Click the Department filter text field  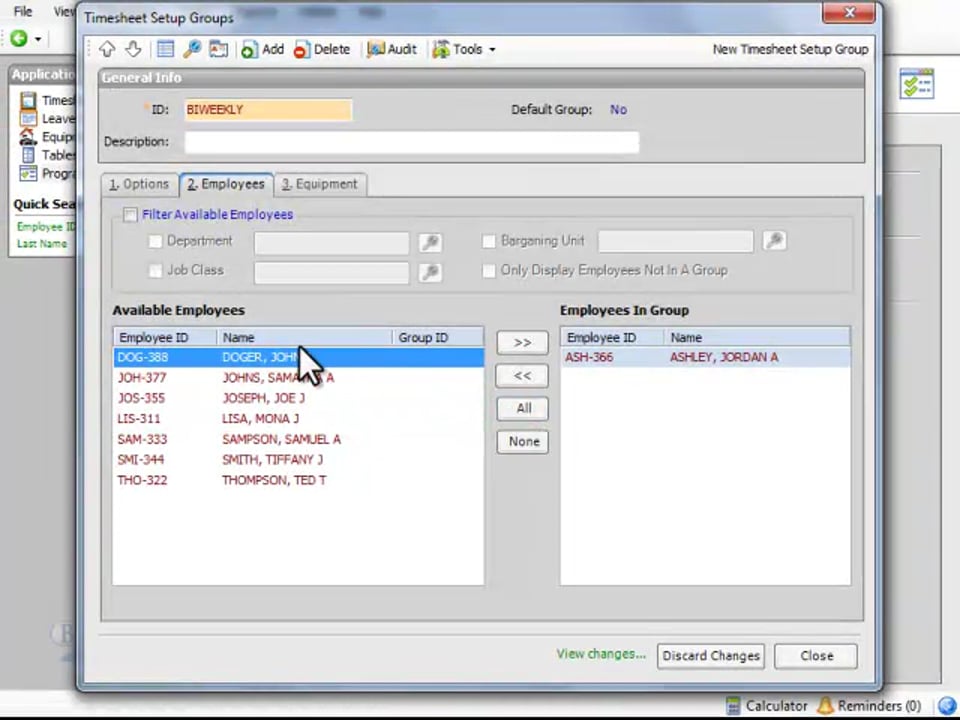pyautogui.click(x=331, y=242)
